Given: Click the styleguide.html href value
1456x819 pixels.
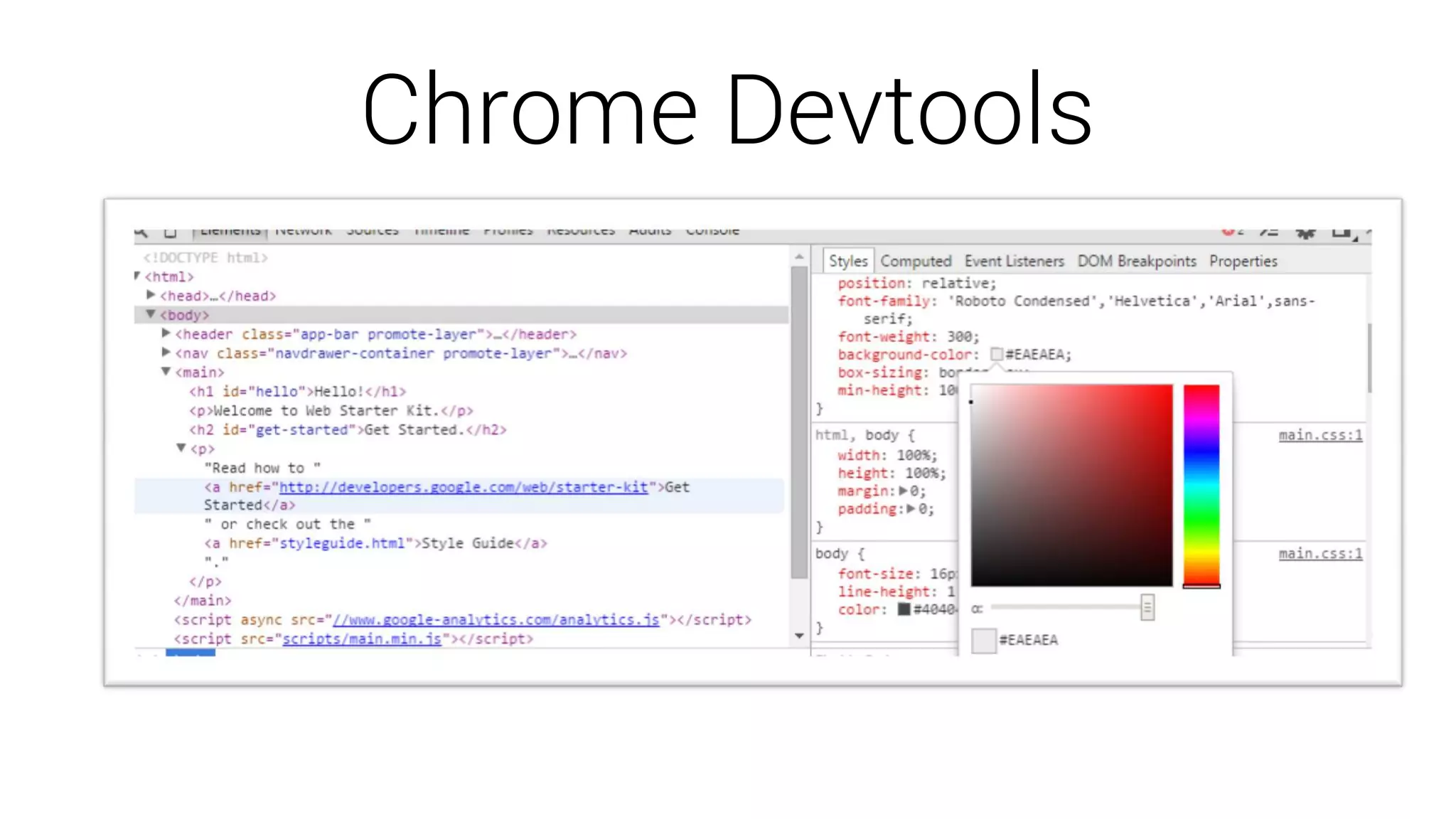Looking at the screenshot, I should tap(342, 543).
